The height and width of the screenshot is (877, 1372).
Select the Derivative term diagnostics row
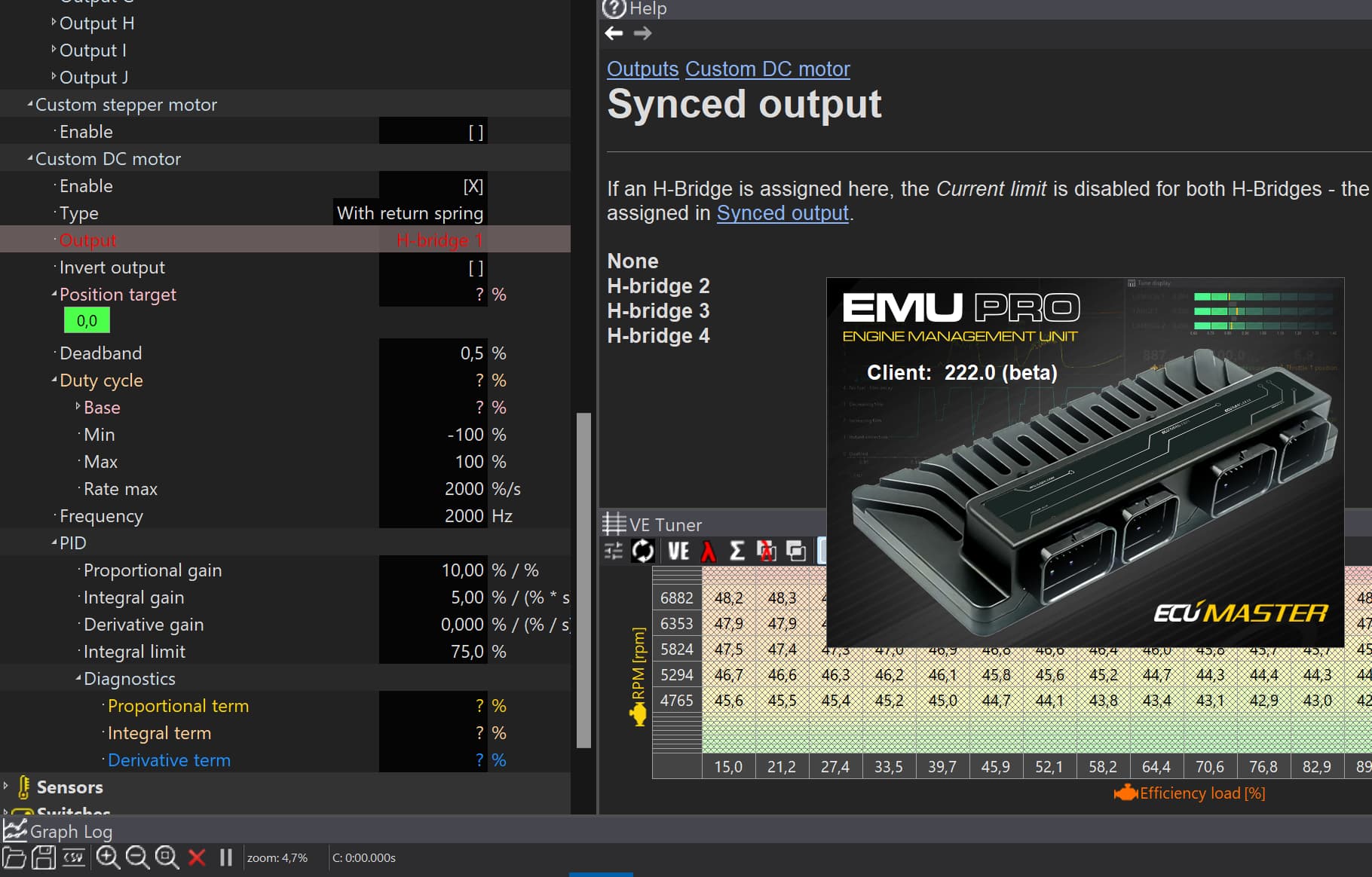(285, 760)
